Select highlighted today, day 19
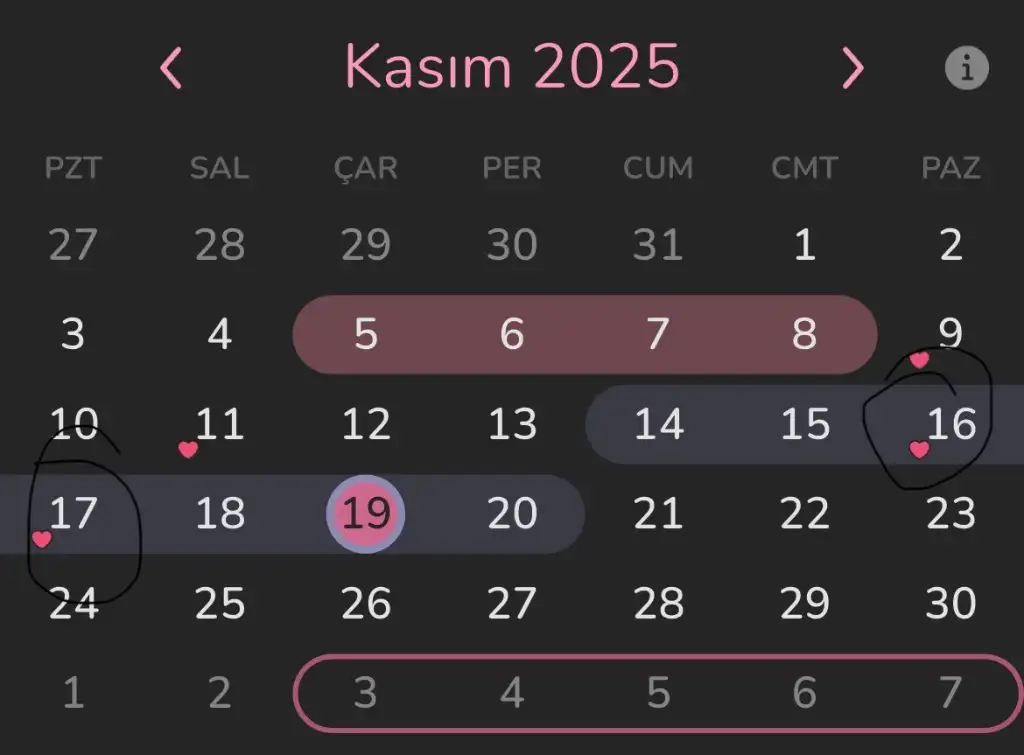Viewport: 1024px width, 755px height. 366,514
